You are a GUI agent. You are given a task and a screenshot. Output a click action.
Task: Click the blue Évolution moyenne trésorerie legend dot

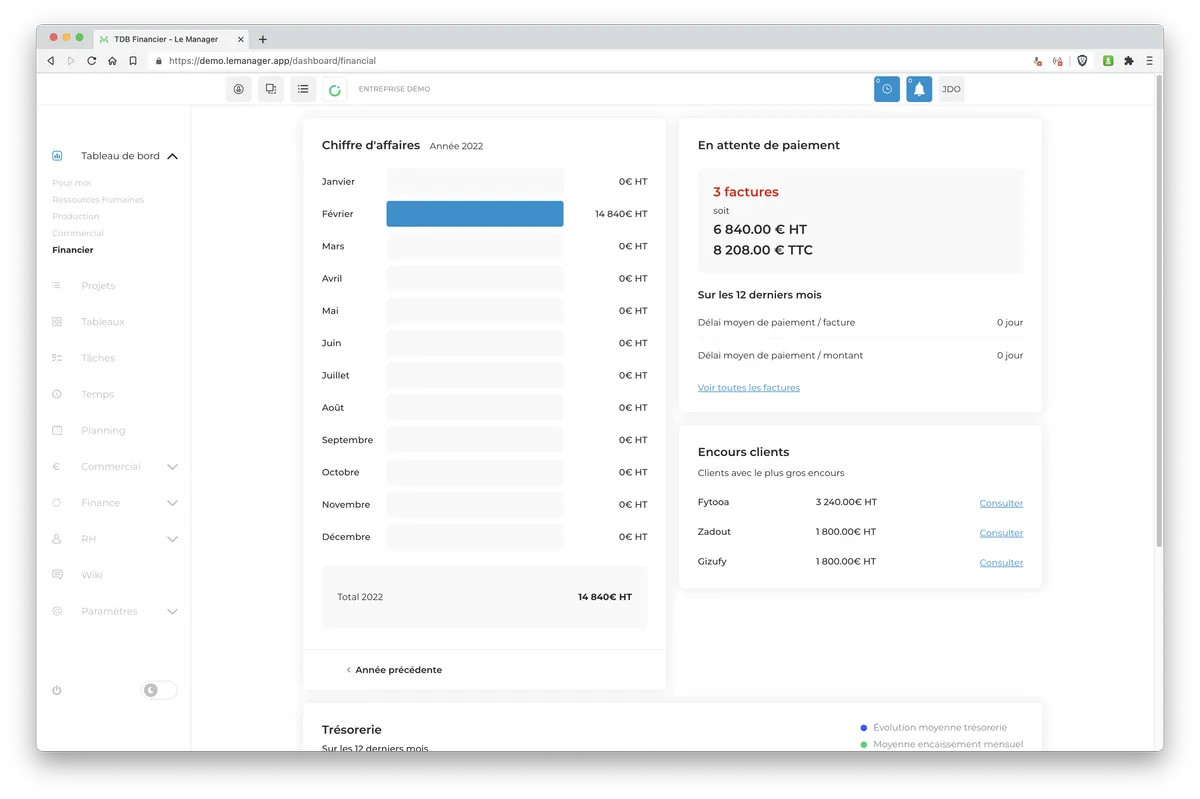[x=864, y=728]
